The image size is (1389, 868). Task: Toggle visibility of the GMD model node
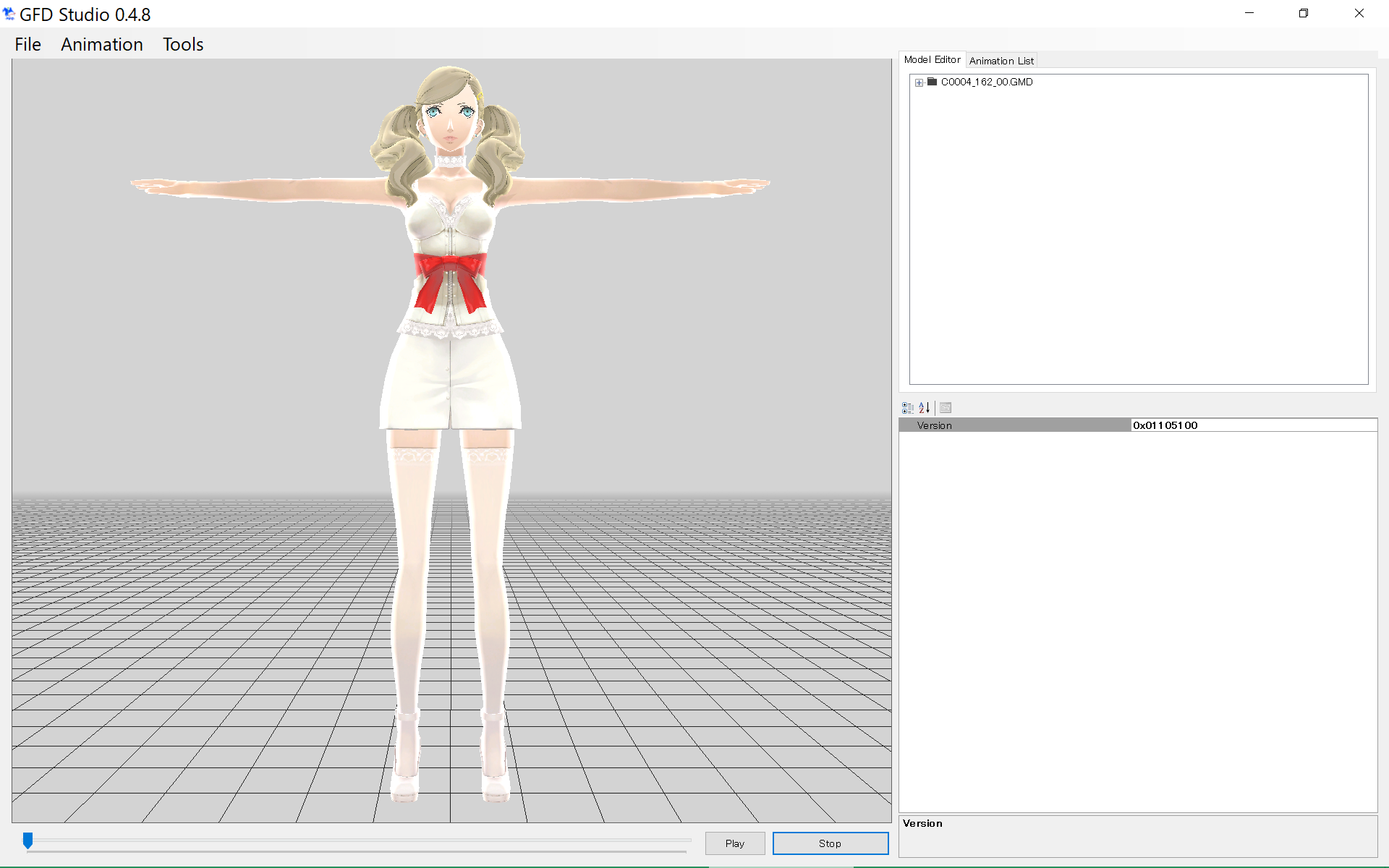920,82
